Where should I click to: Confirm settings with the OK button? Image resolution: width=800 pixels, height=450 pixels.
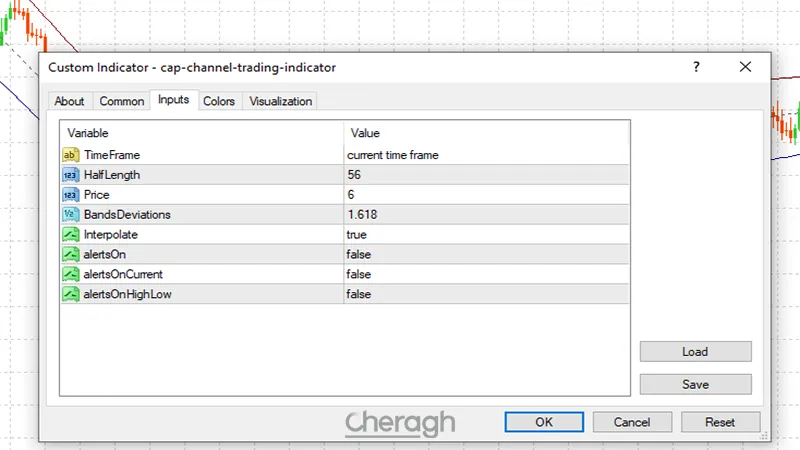point(544,422)
